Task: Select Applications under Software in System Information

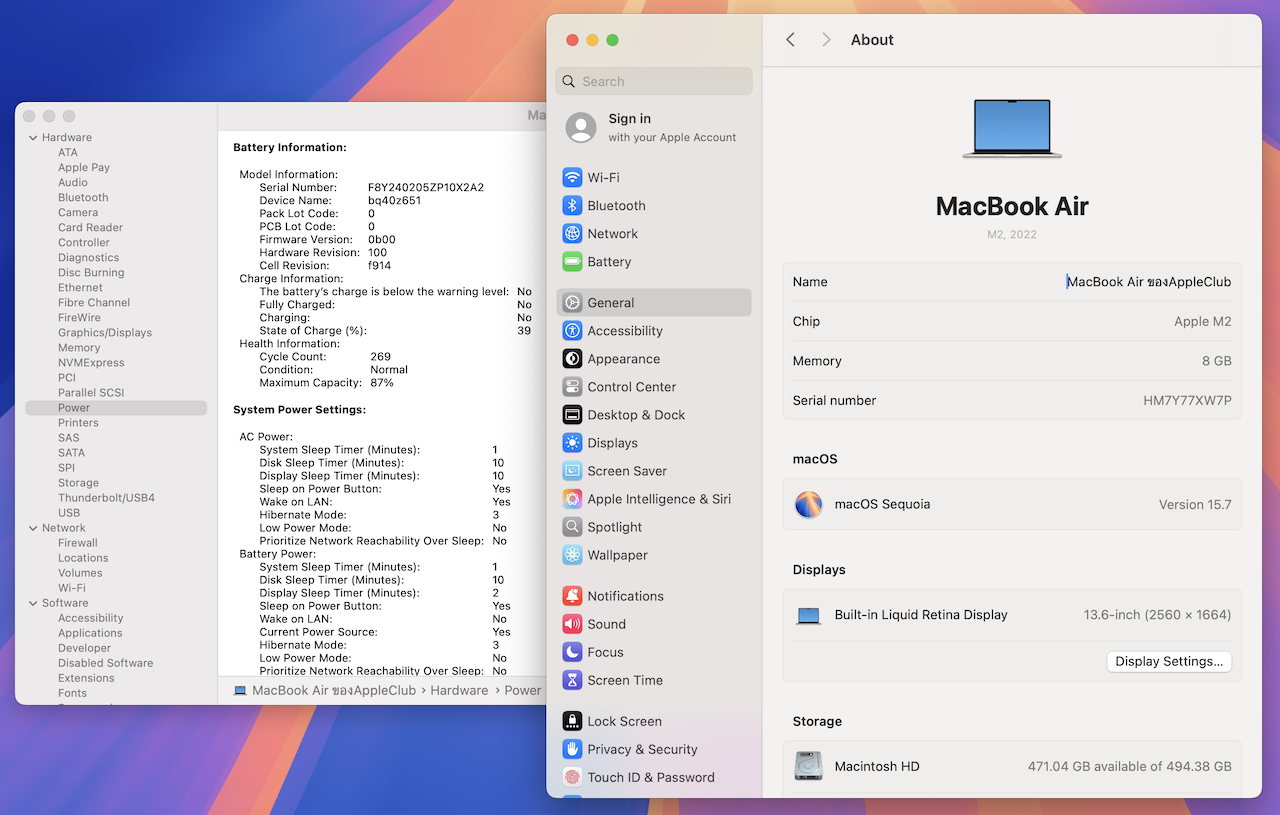Action: 90,633
